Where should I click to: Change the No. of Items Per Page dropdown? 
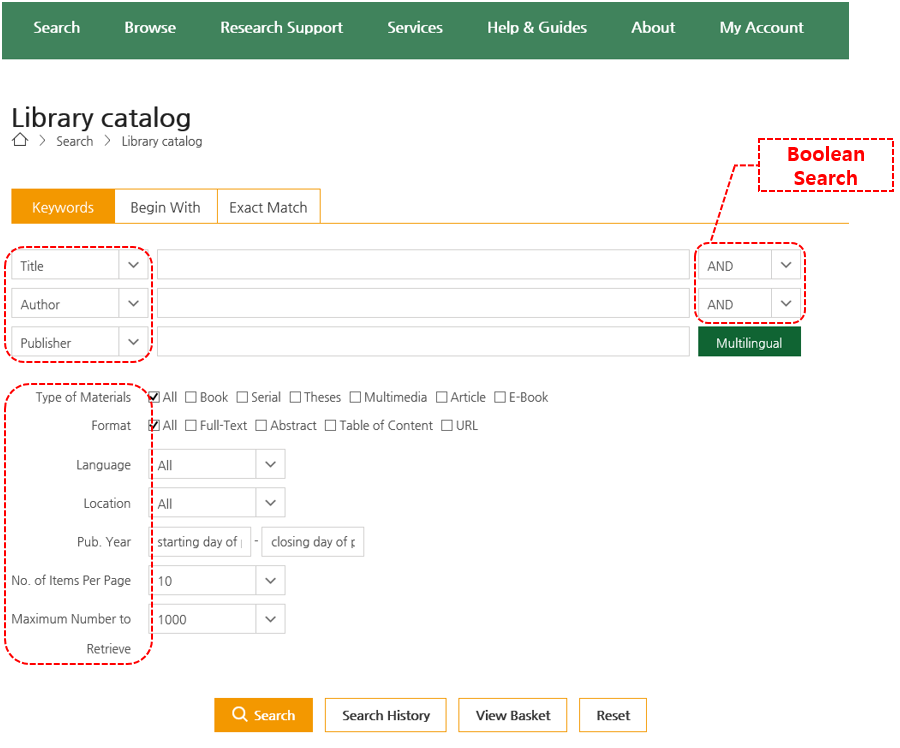click(270, 580)
